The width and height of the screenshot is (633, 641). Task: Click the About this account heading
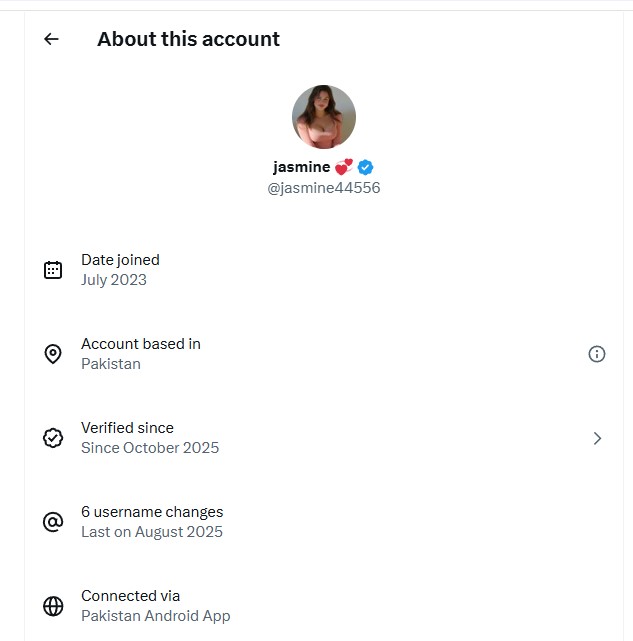point(189,39)
